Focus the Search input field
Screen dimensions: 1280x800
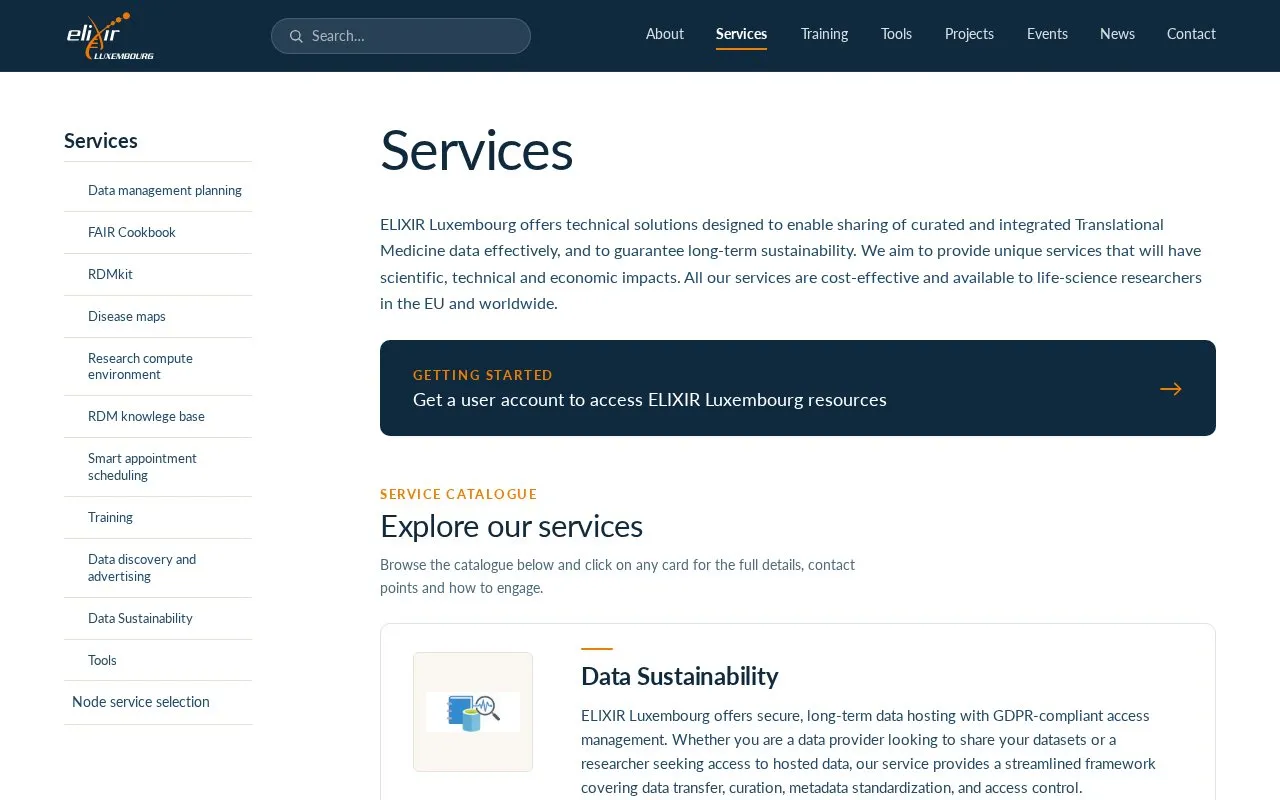(401, 36)
